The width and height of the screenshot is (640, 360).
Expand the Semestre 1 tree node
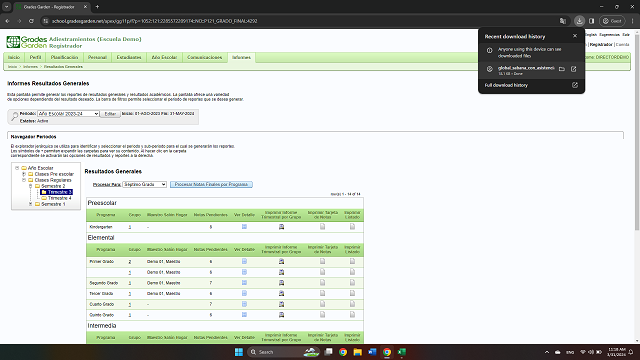[30, 204]
